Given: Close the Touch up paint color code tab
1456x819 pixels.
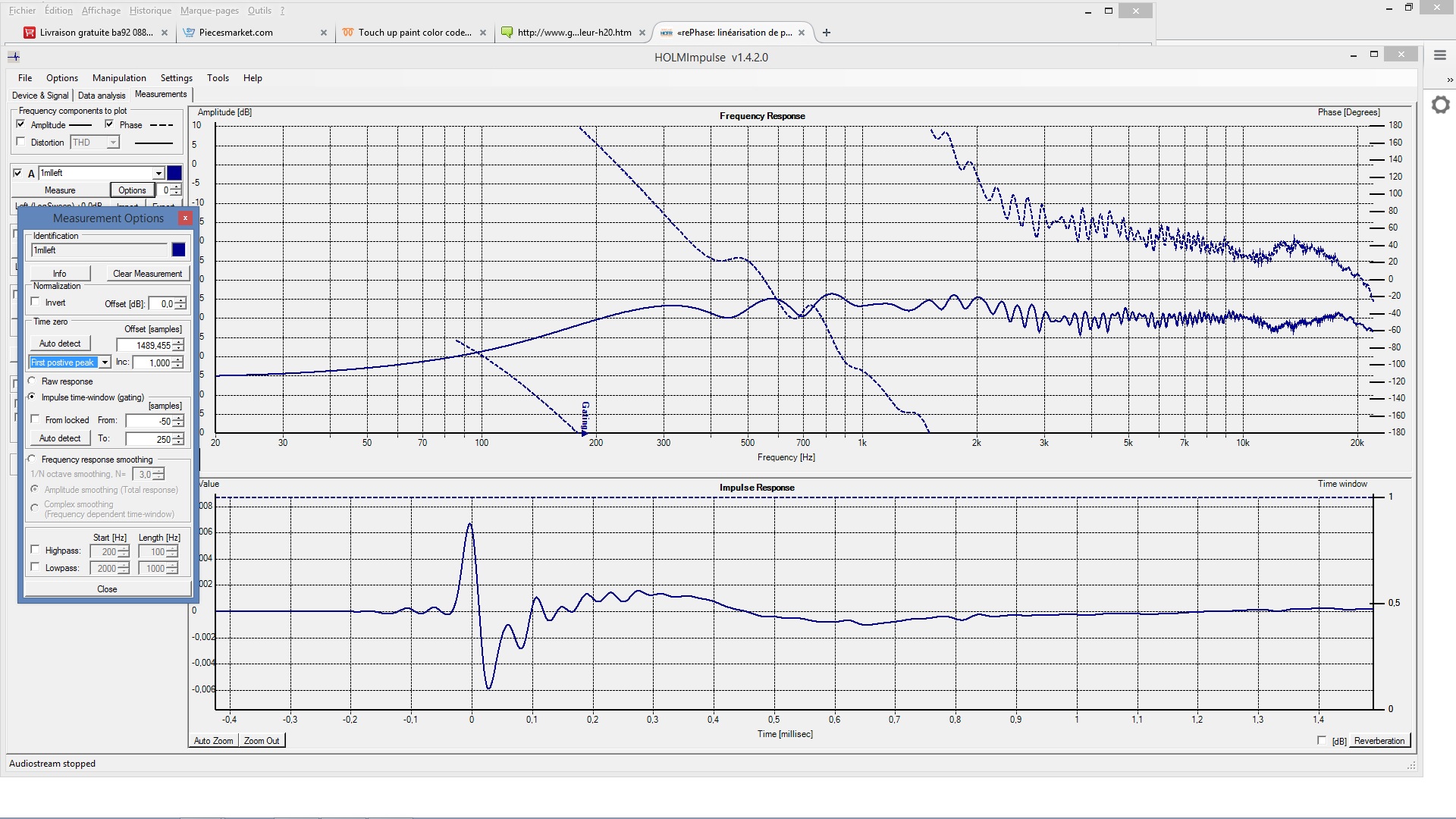Looking at the screenshot, I should 483,33.
